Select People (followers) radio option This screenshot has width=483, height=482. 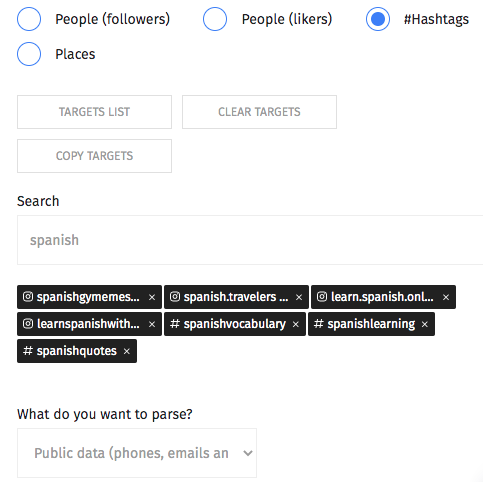click(29, 19)
